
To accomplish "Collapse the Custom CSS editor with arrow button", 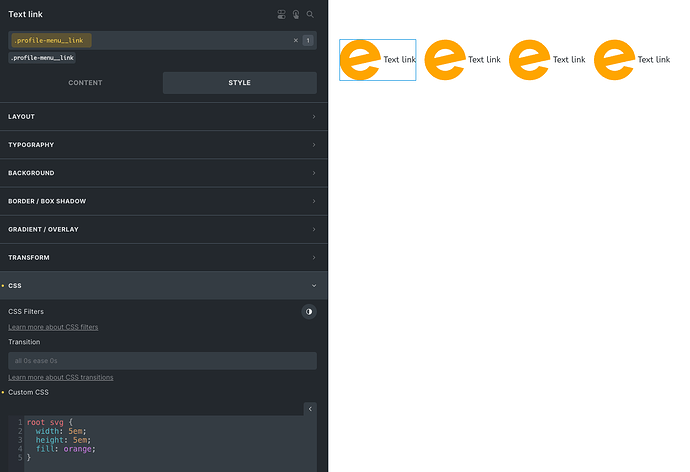I will tap(310, 409).
